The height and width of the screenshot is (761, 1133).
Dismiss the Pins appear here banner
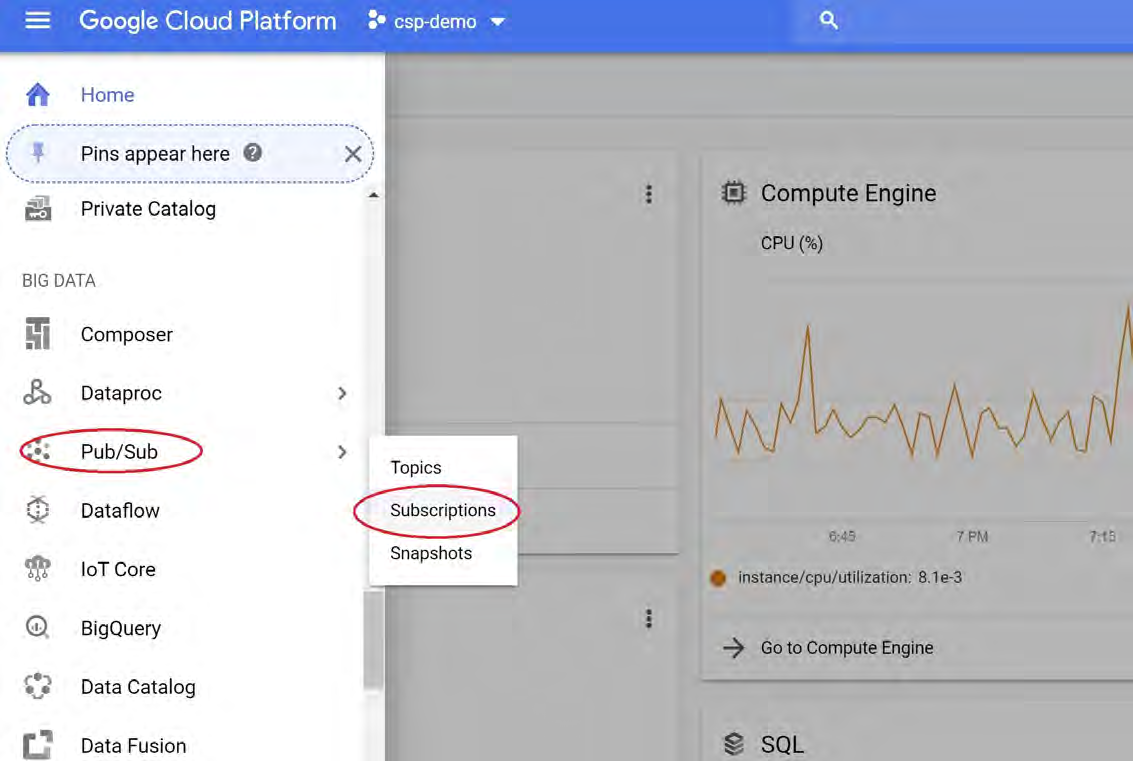353,154
